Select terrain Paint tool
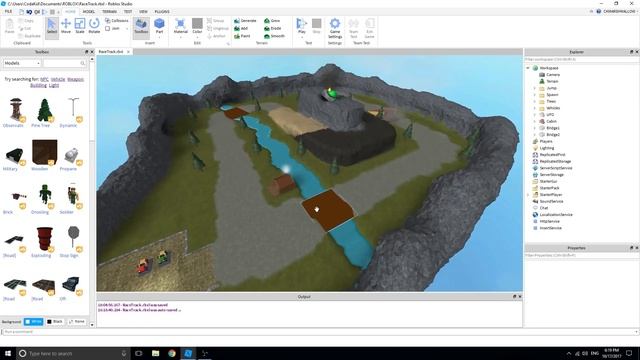This screenshot has height=360, width=640. tap(242, 36)
